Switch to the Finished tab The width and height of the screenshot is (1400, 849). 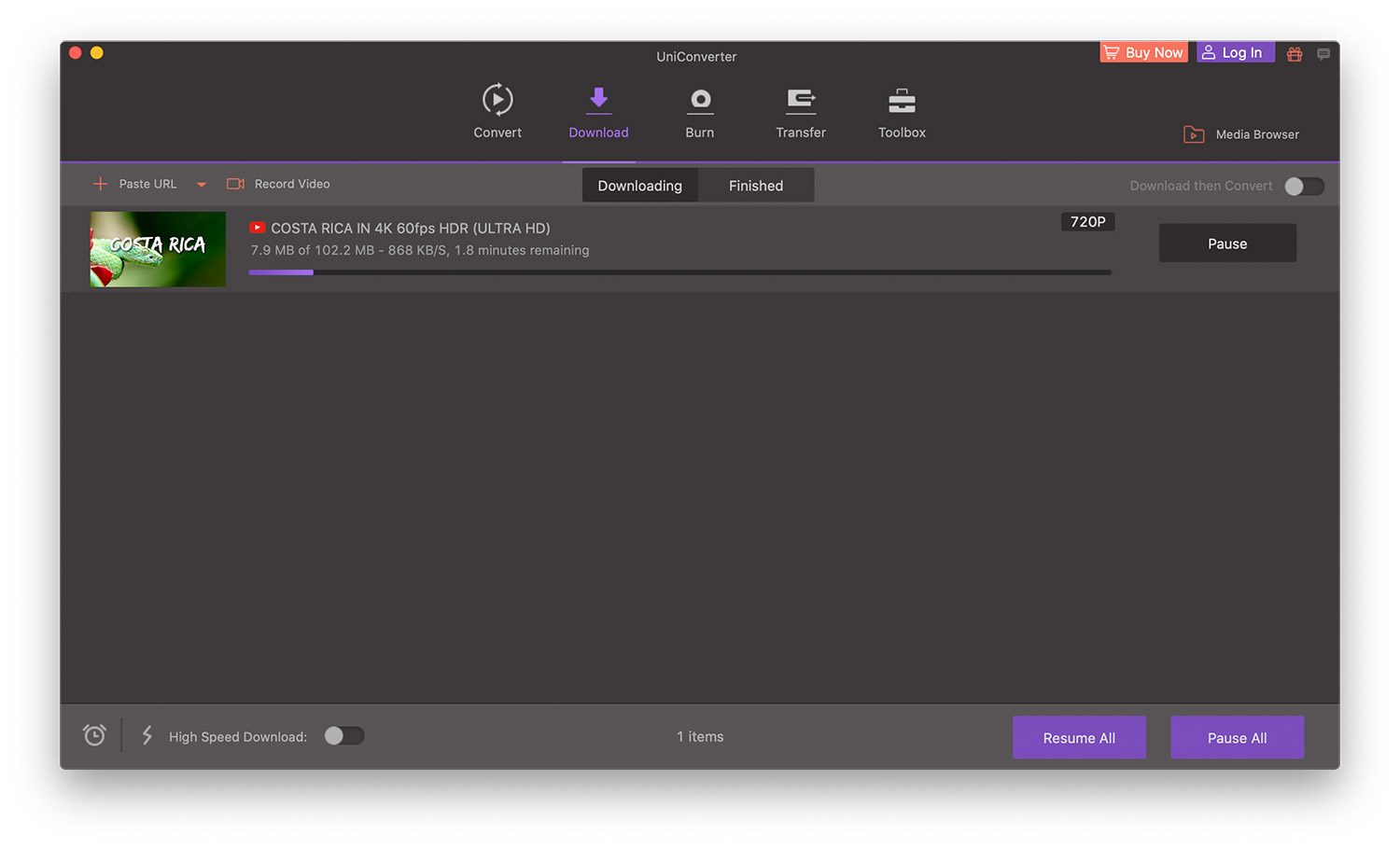[756, 186]
